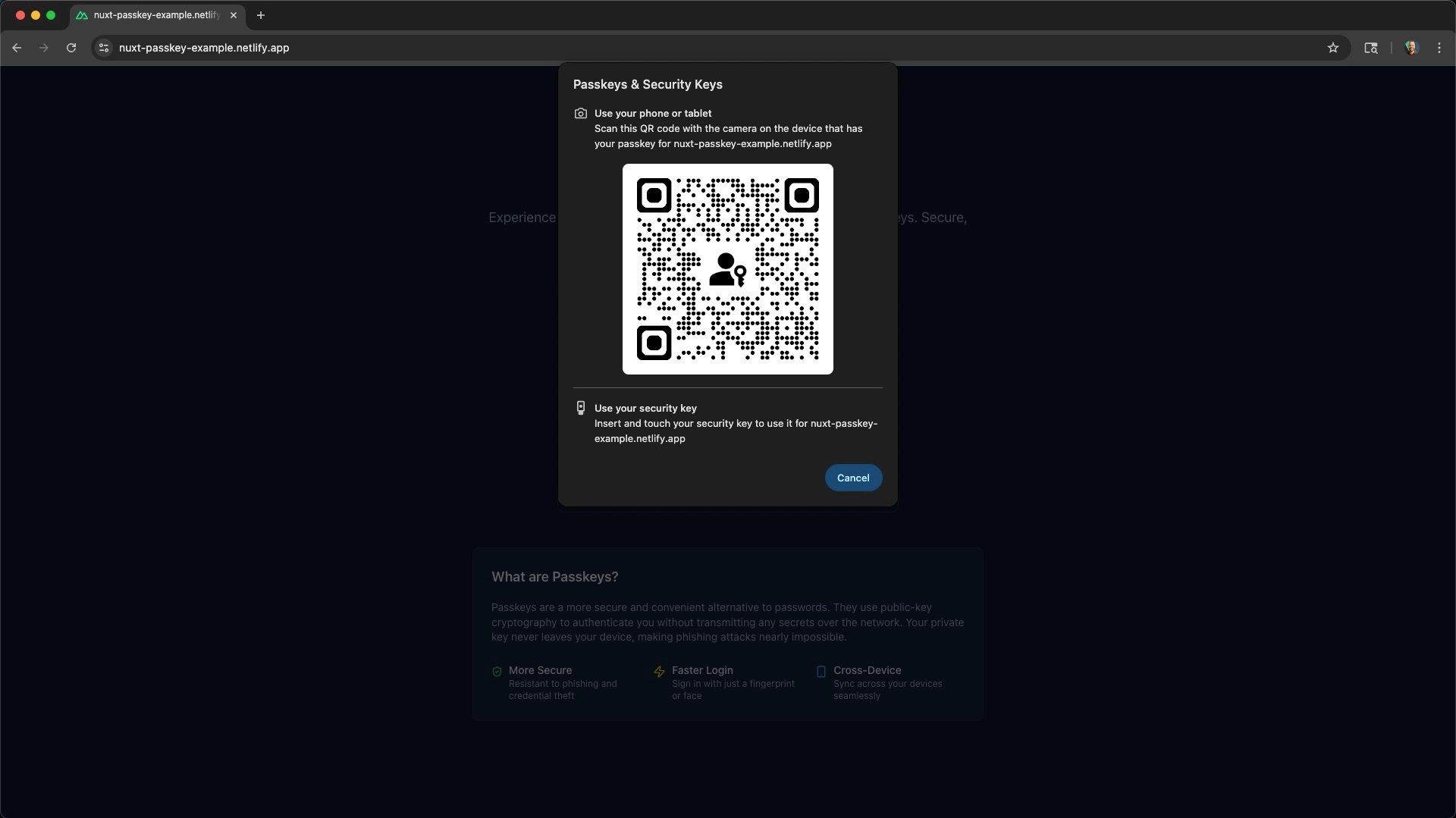Click the Nuxt logo favicon on the tab
The image size is (1456, 818).
click(x=83, y=15)
